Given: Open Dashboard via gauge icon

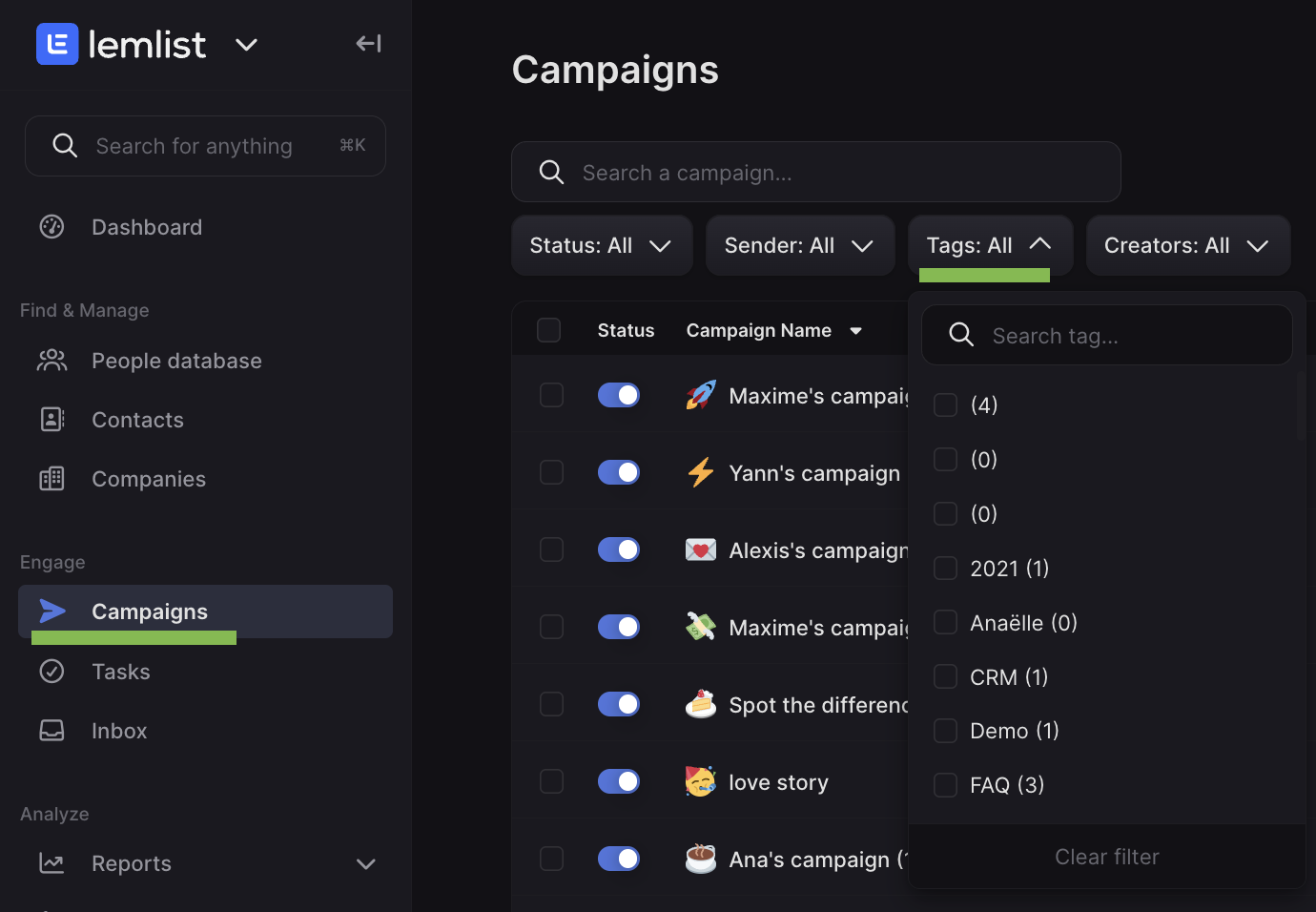Looking at the screenshot, I should pos(51,227).
